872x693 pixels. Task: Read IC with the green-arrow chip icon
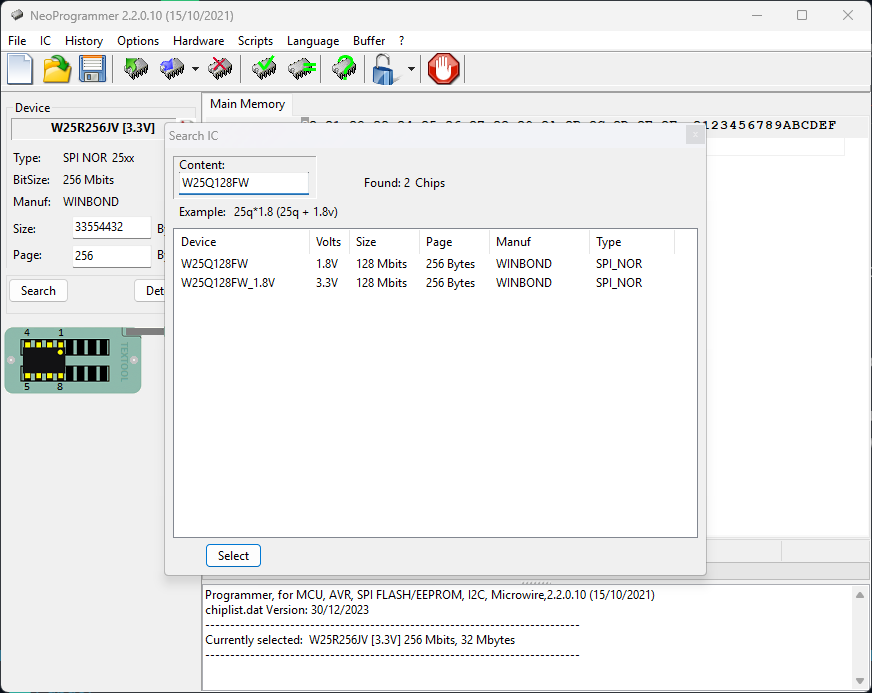point(136,69)
